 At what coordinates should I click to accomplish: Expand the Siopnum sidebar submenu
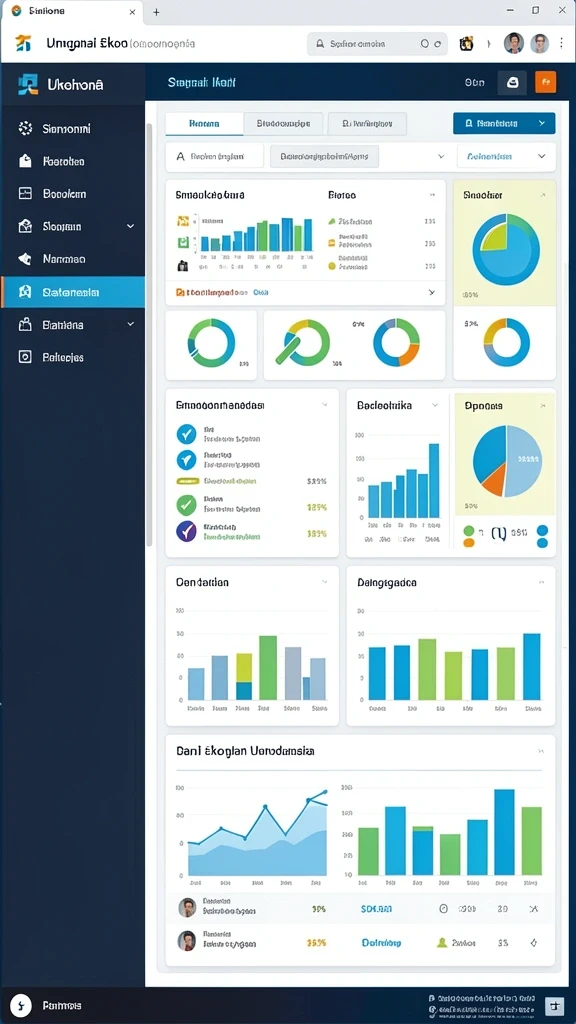tap(130, 226)
